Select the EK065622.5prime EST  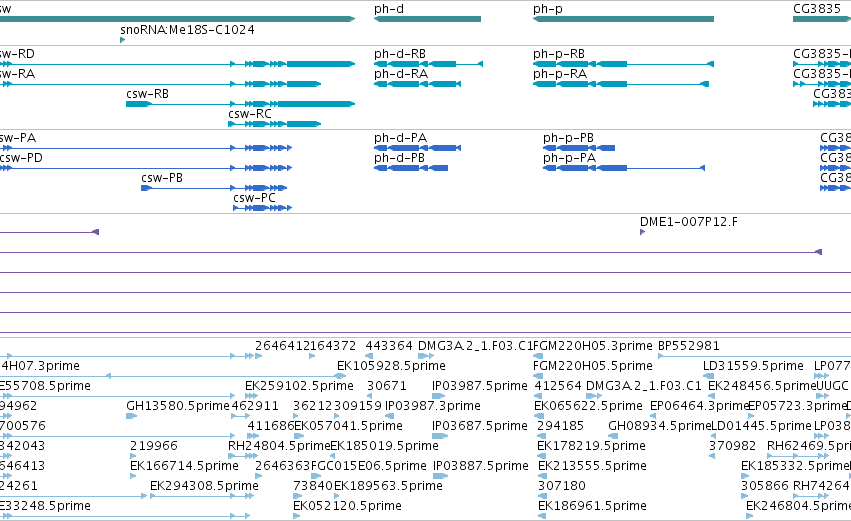588,406
